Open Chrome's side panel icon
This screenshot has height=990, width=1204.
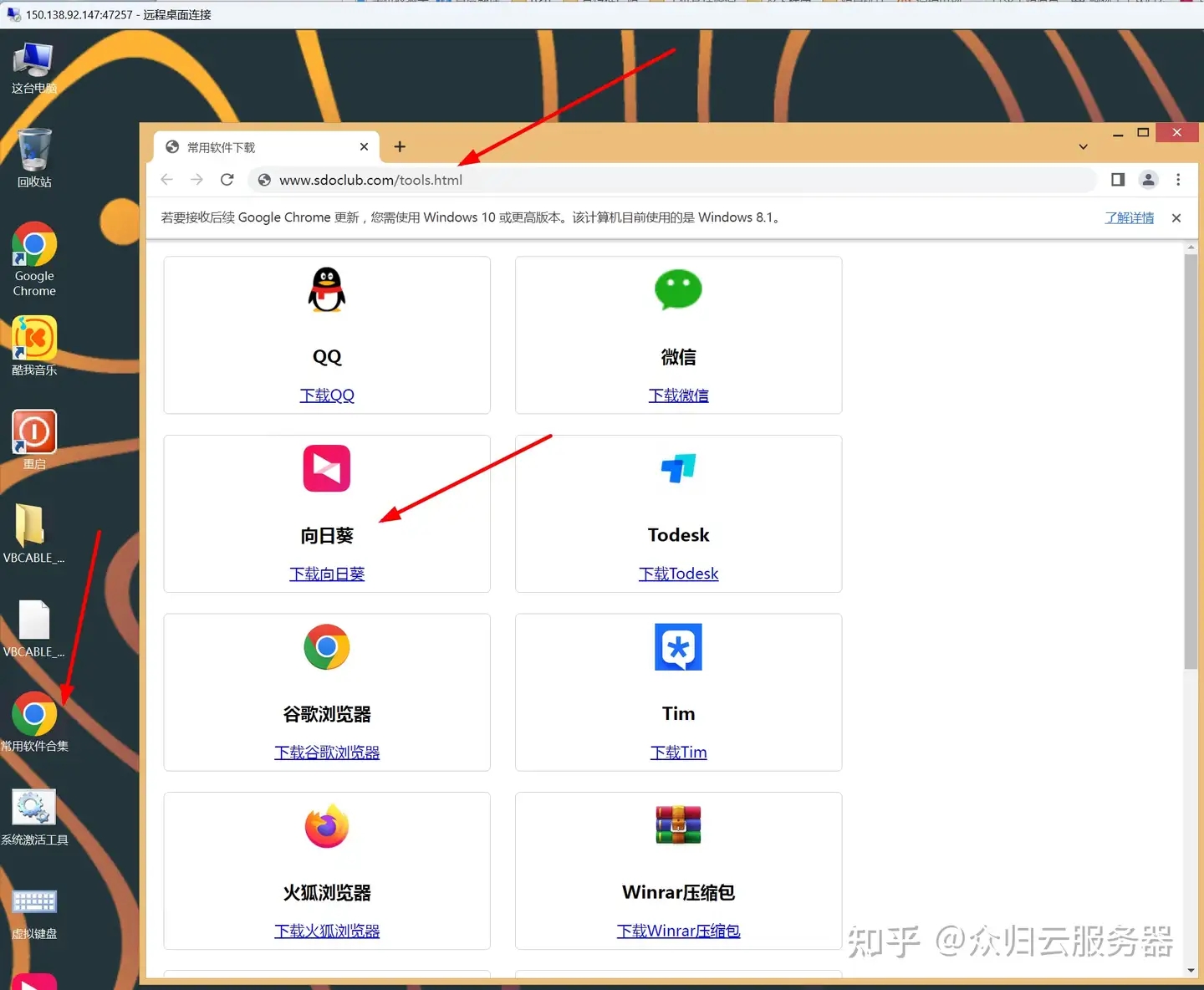(1117, 180)
